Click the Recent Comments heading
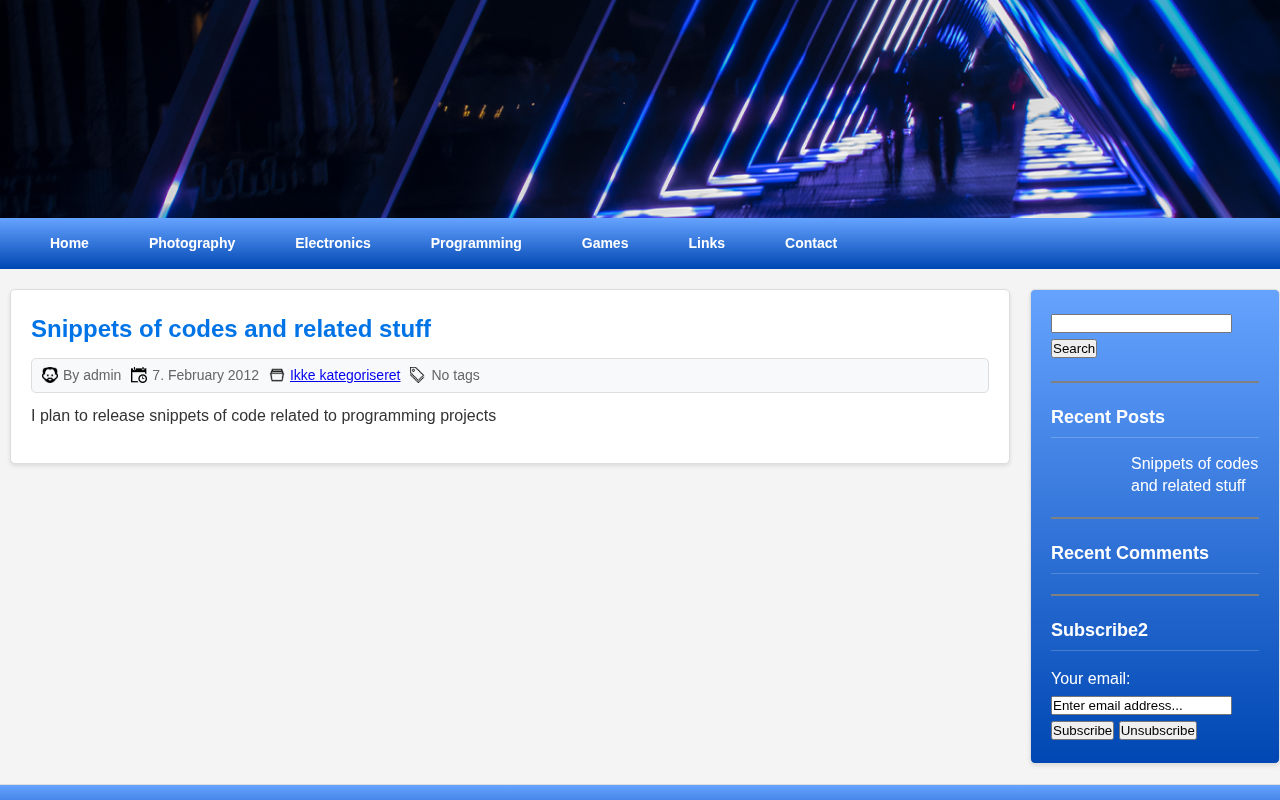This screenshot has width=1280, height=800. coord(1130,553)
